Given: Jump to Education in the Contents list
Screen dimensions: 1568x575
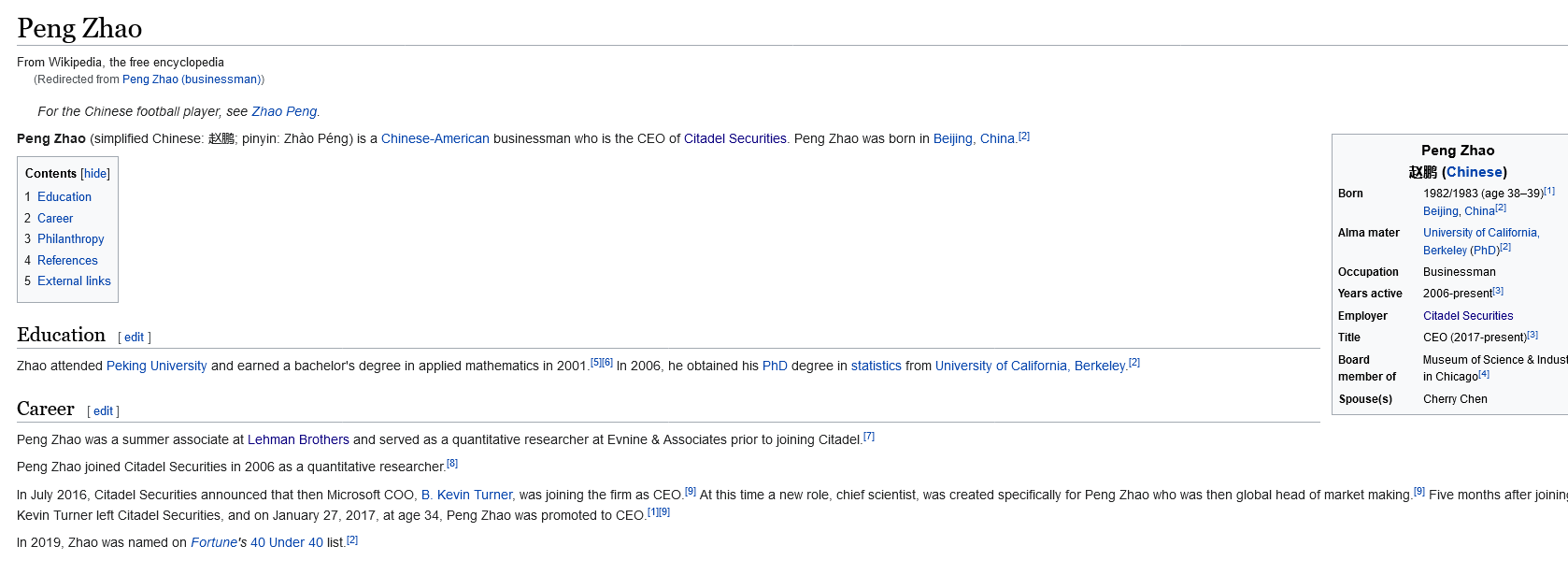Looking at the screenshot, I should [64, 197].
